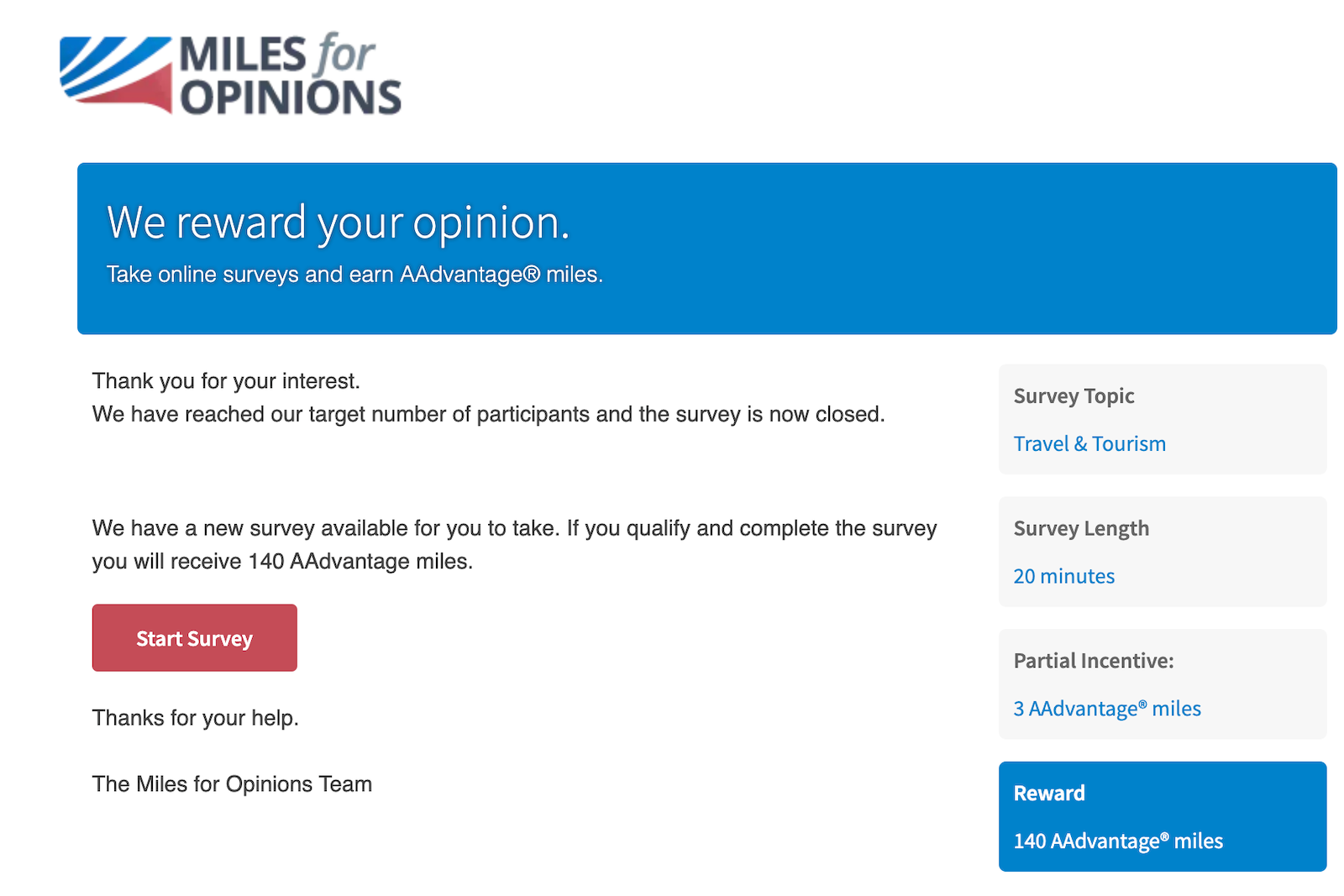1344x896 pixels.
Task: Click the Survey Length panel header
Action: 1081,528
